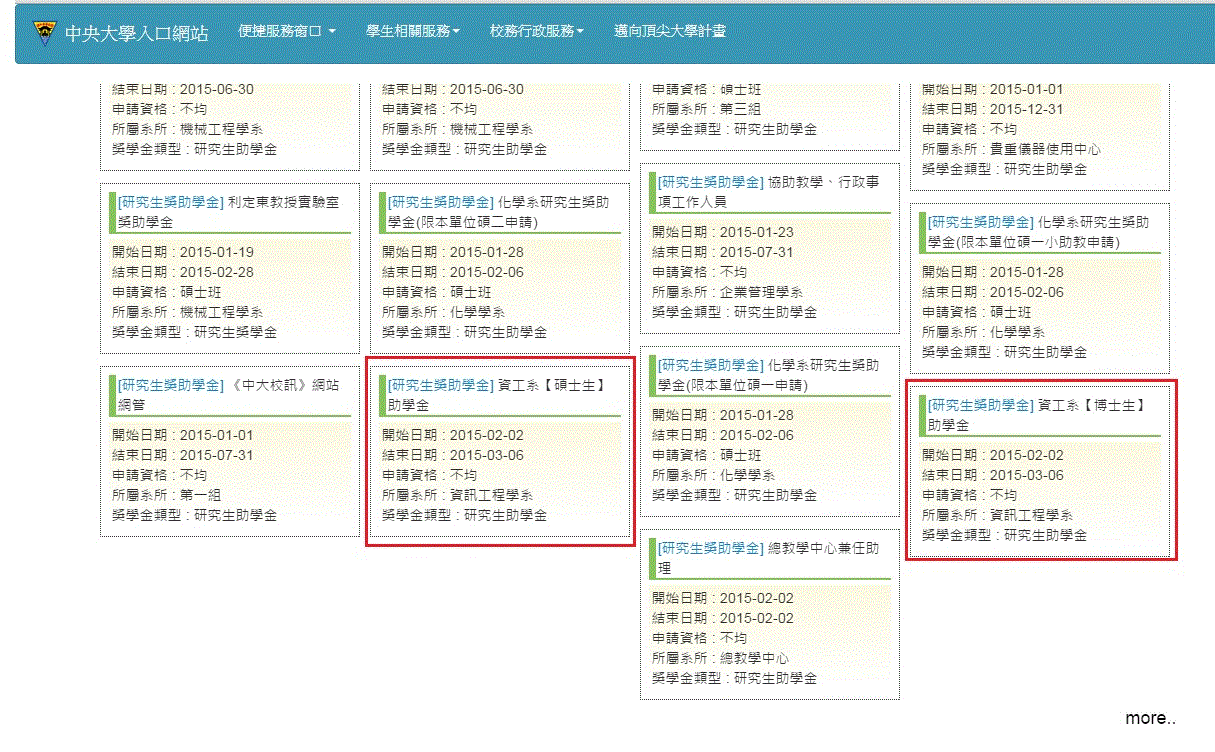1215x752 pixels.
Task: Expand the 便捷服務窗口 dropdown menu
Action: click(x=286, y=31)
